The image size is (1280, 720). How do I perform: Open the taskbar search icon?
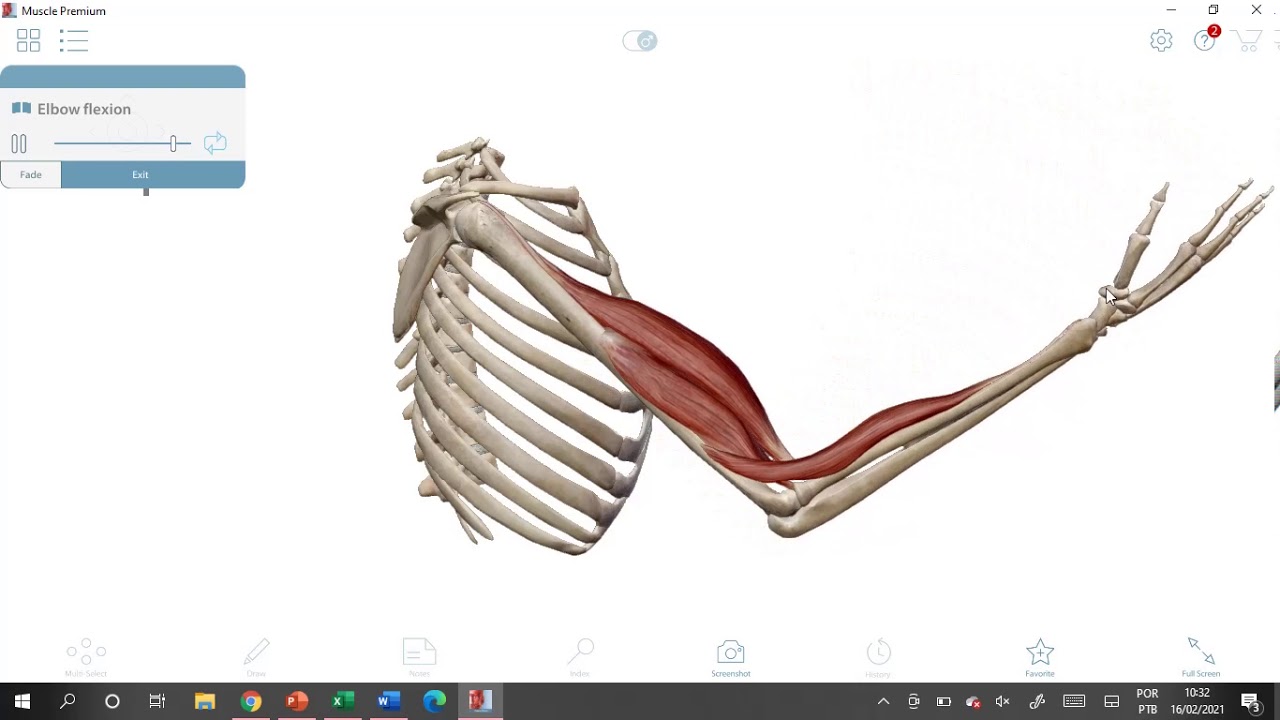(68, 701)
